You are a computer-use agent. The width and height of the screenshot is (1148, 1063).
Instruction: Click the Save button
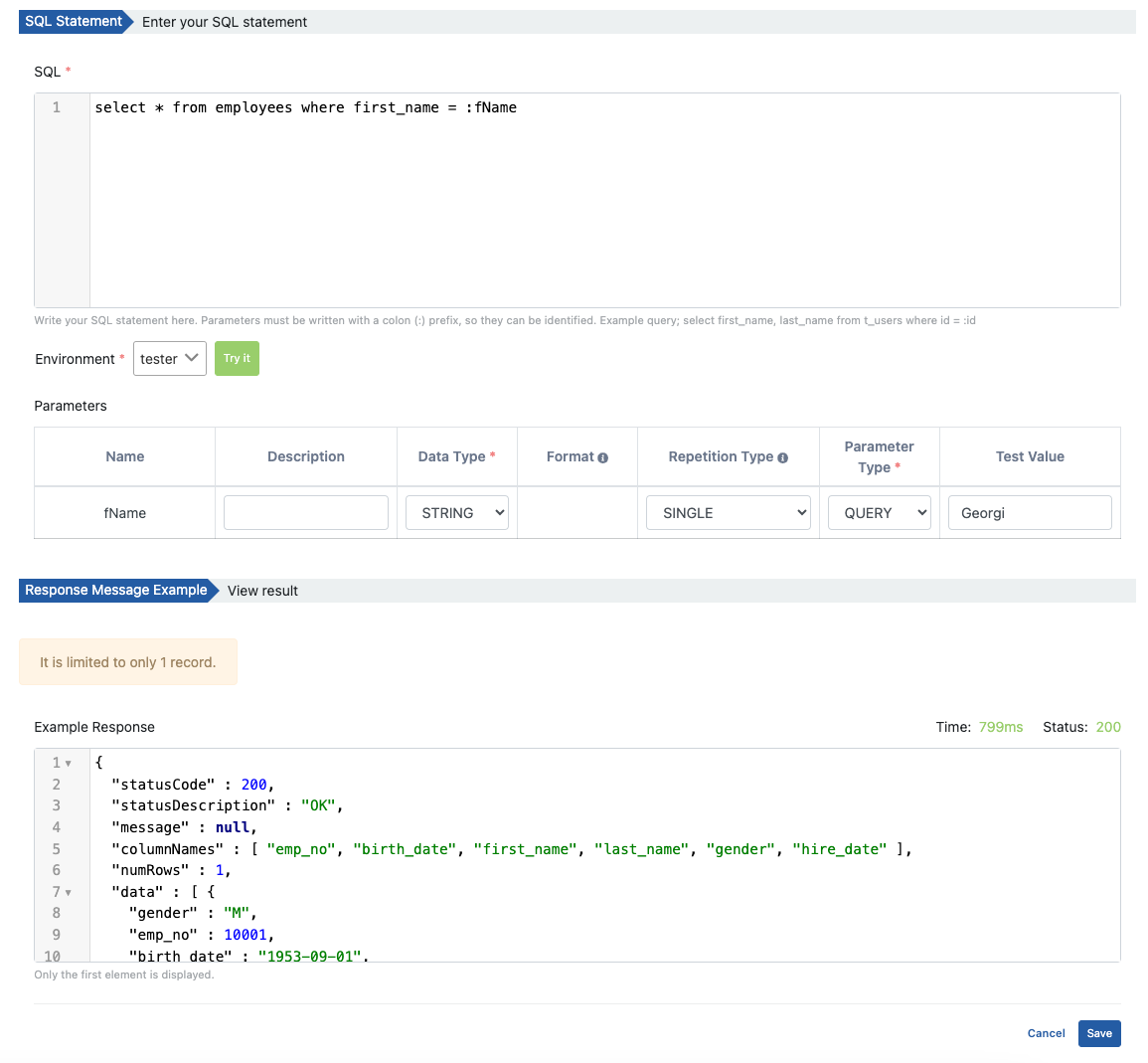[1099, 1033]
